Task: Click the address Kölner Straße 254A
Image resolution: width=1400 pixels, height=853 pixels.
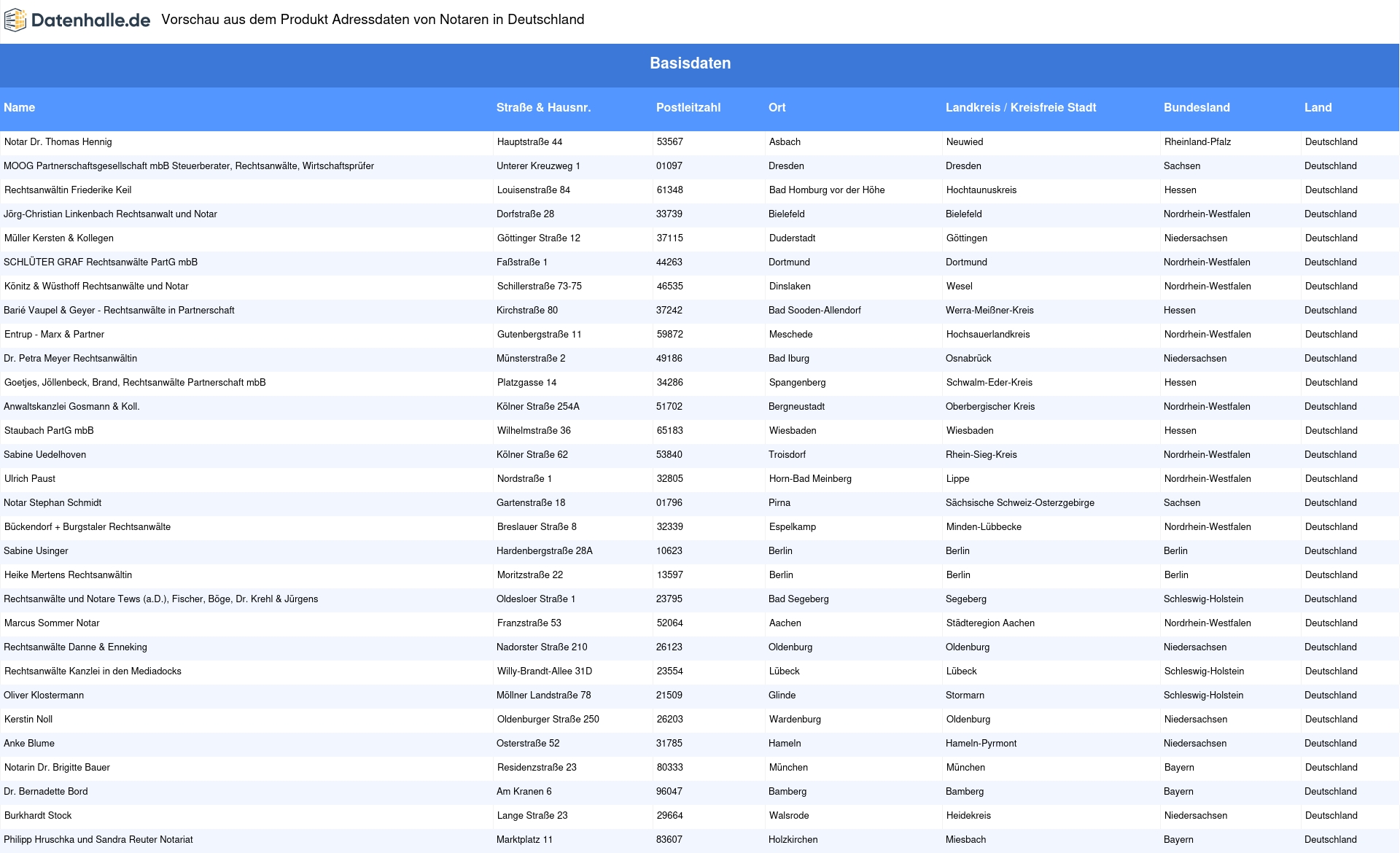Action: point(538,407)
